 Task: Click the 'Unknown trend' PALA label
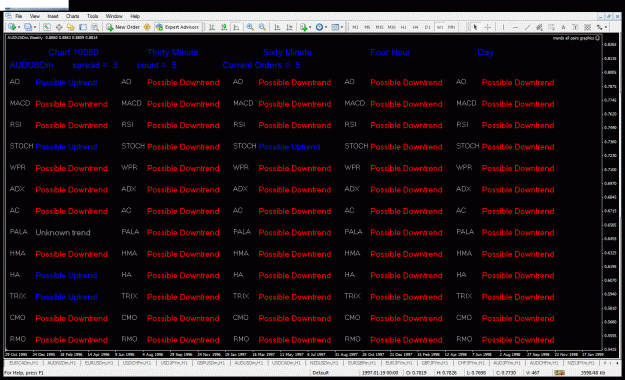(x=63, y=232)
